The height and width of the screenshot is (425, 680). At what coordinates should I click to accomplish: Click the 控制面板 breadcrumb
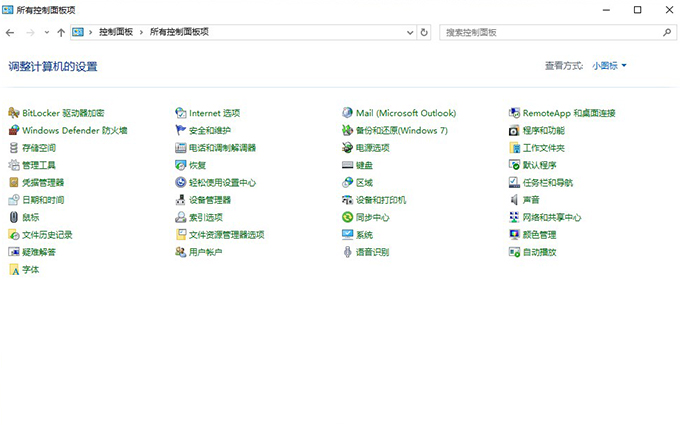(x=116, y=32)
